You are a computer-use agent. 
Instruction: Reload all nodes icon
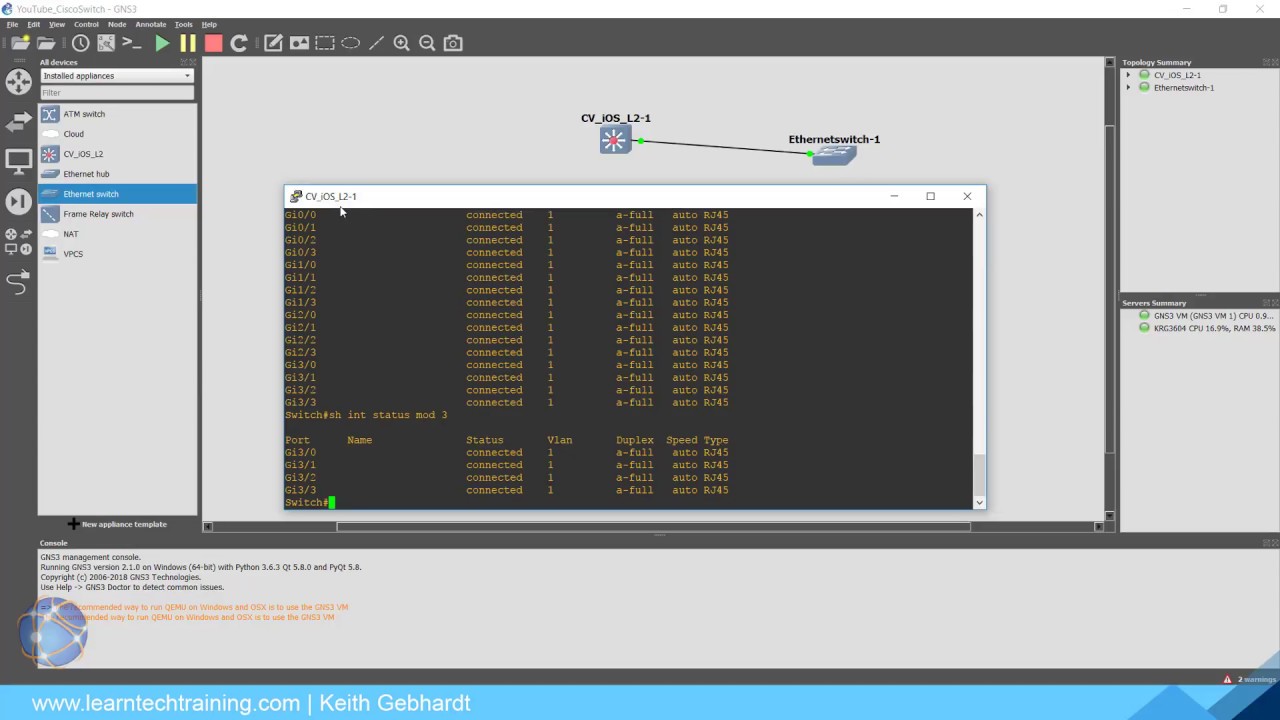pyautogui.click(x=239, y=43)
